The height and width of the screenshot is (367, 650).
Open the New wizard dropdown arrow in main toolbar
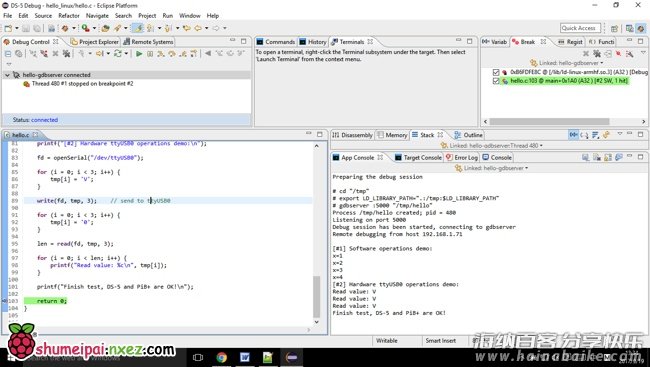pos(17,28)
